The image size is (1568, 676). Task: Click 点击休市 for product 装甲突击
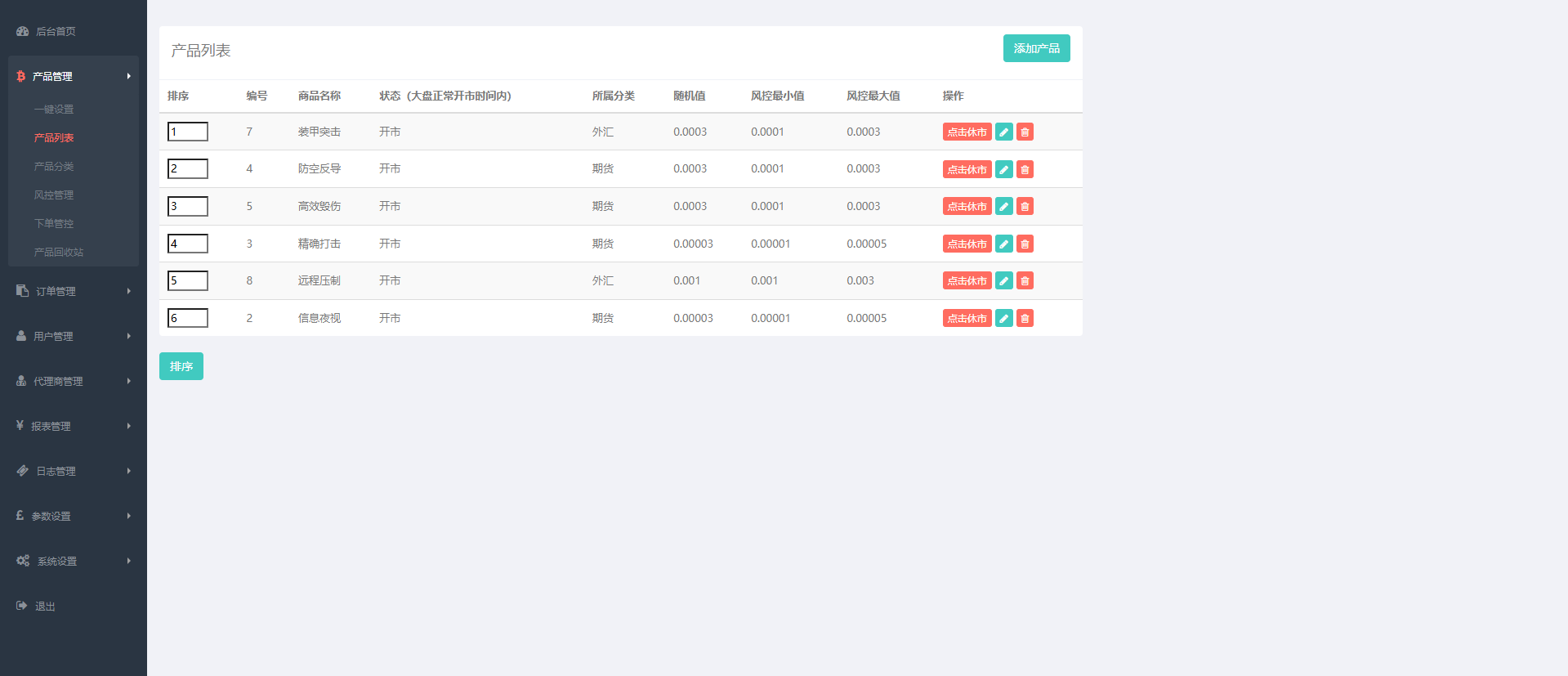(967, 132)
